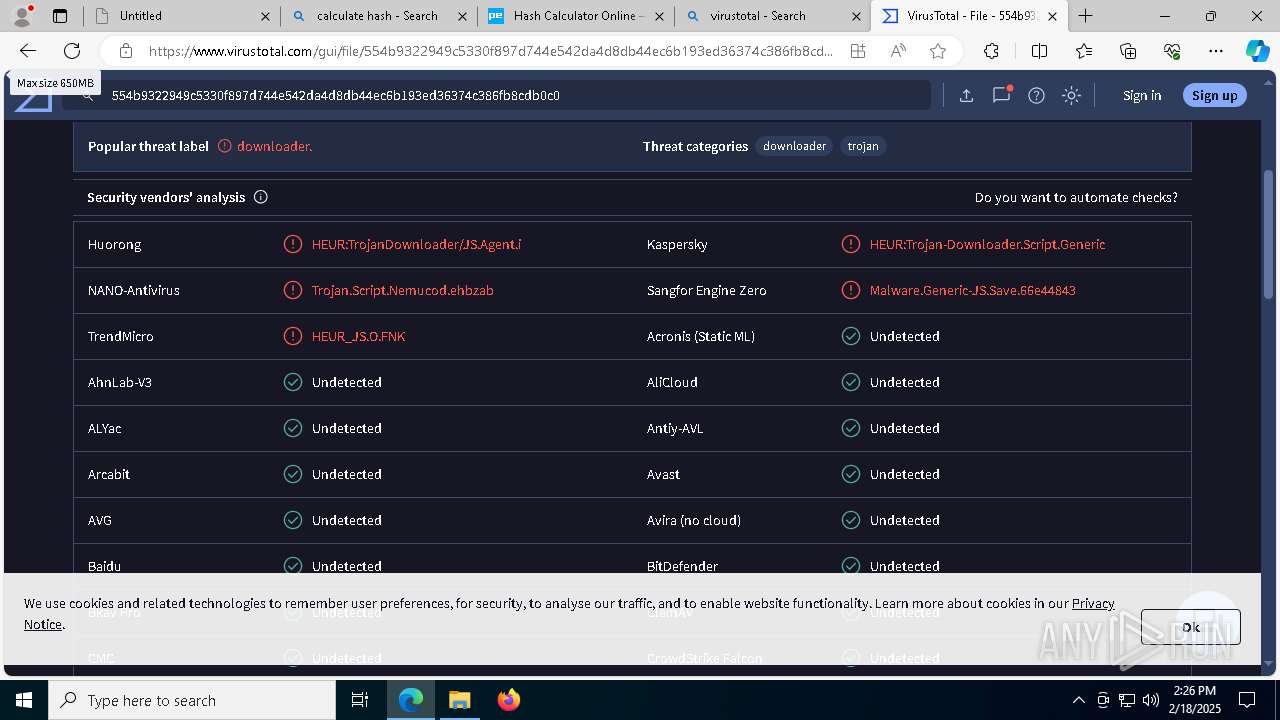Screen dimensions: 1280x720
Task: Click the Avast undetected checkmark icon
Action: [x=851, y=474]
